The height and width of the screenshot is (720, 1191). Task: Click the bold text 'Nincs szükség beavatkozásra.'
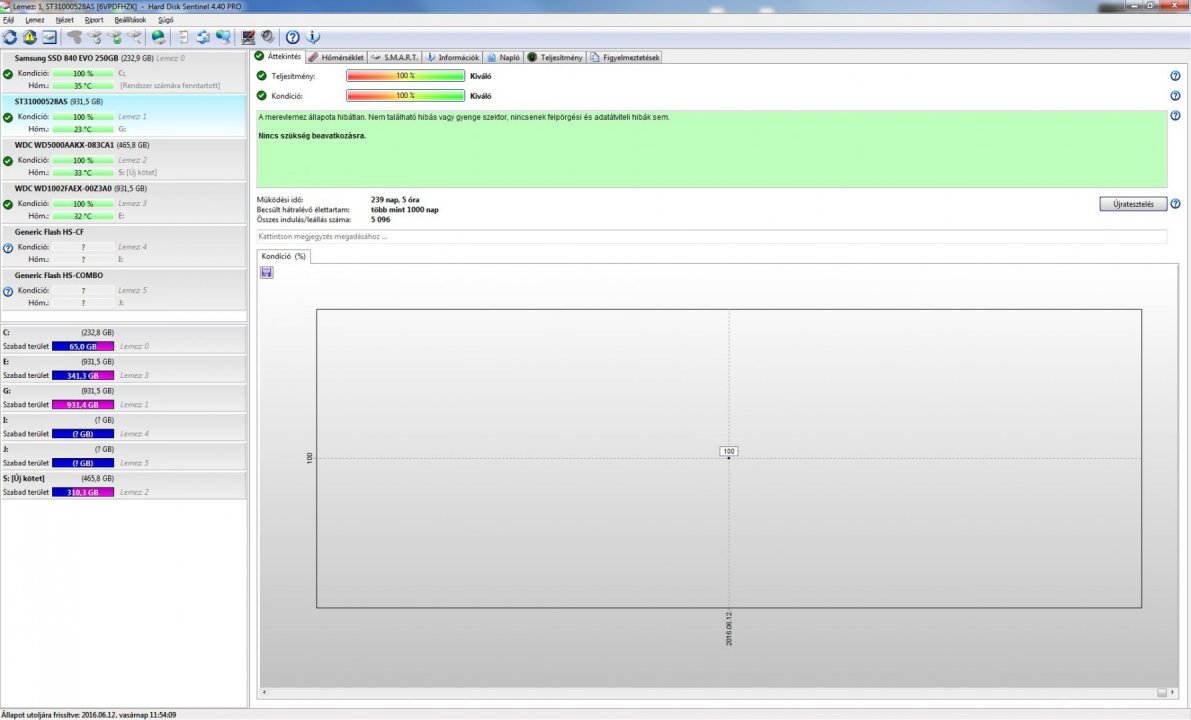pos(312,136)
